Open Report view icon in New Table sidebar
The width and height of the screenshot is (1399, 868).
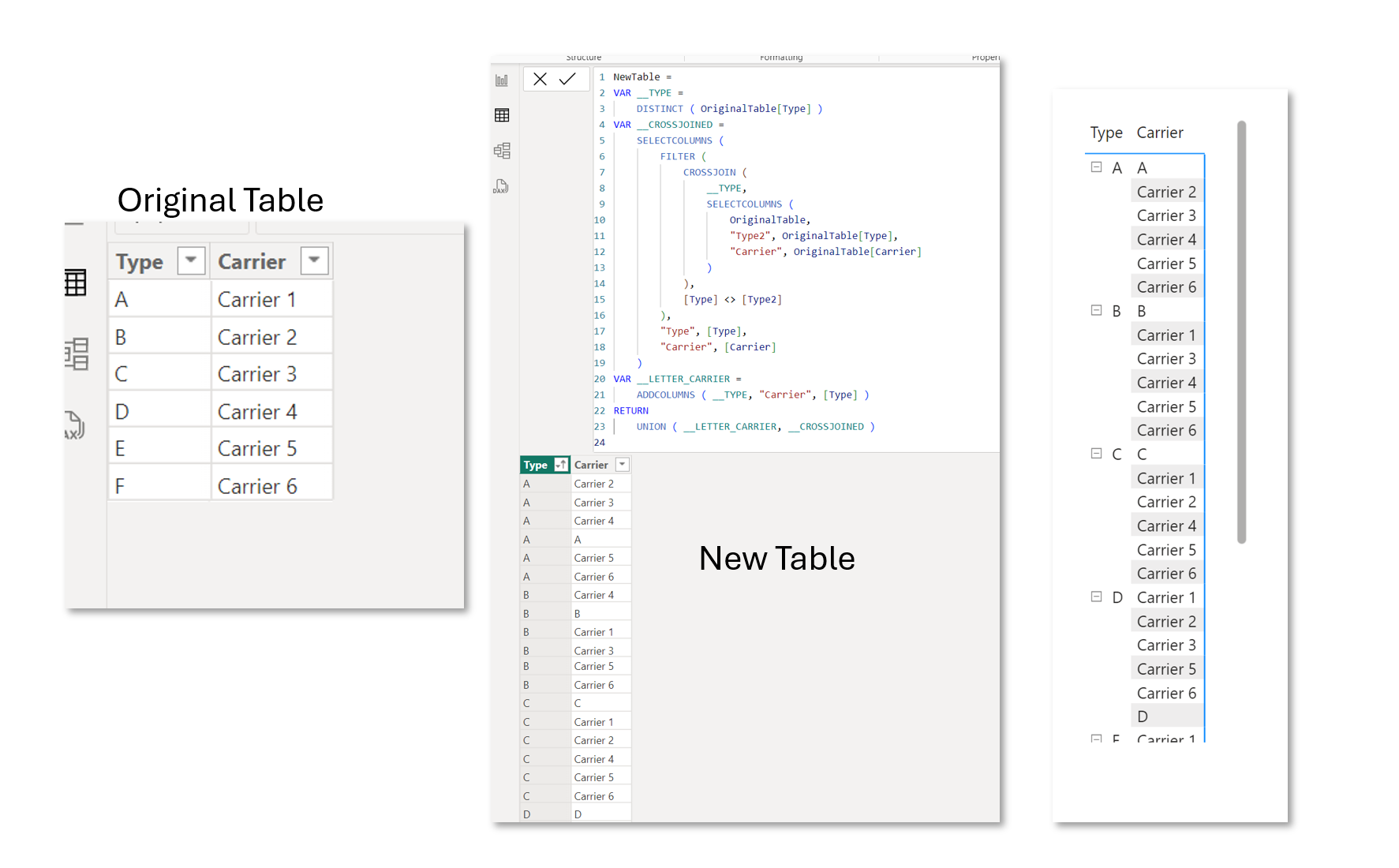(502, 80)
